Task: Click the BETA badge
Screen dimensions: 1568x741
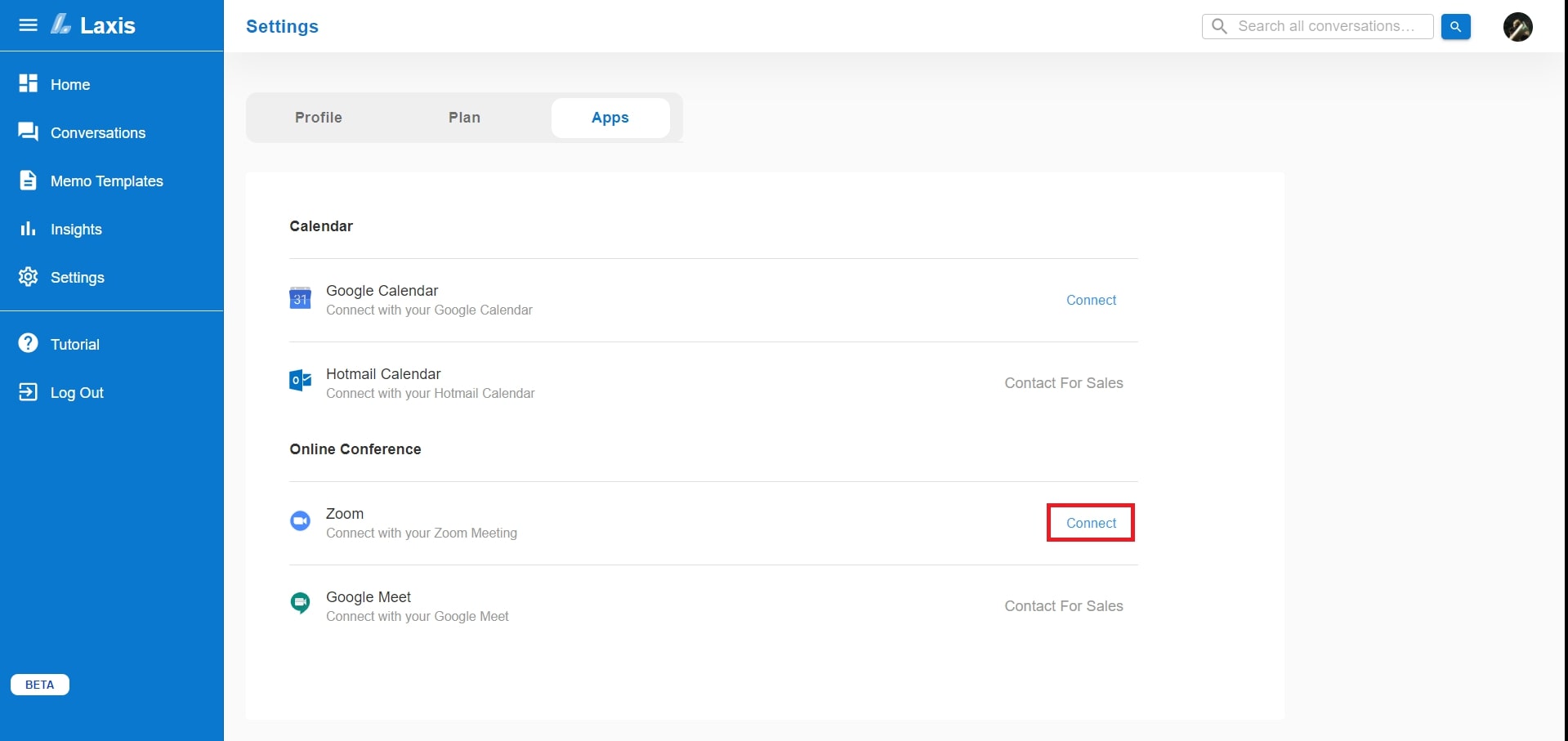Action: pyautogui.click(x=39, y=685)
